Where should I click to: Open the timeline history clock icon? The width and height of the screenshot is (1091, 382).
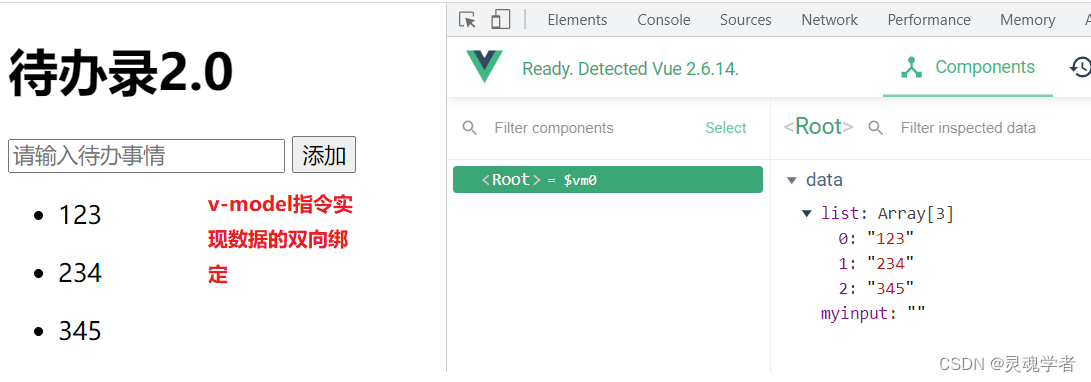(x=1081, y=67)
